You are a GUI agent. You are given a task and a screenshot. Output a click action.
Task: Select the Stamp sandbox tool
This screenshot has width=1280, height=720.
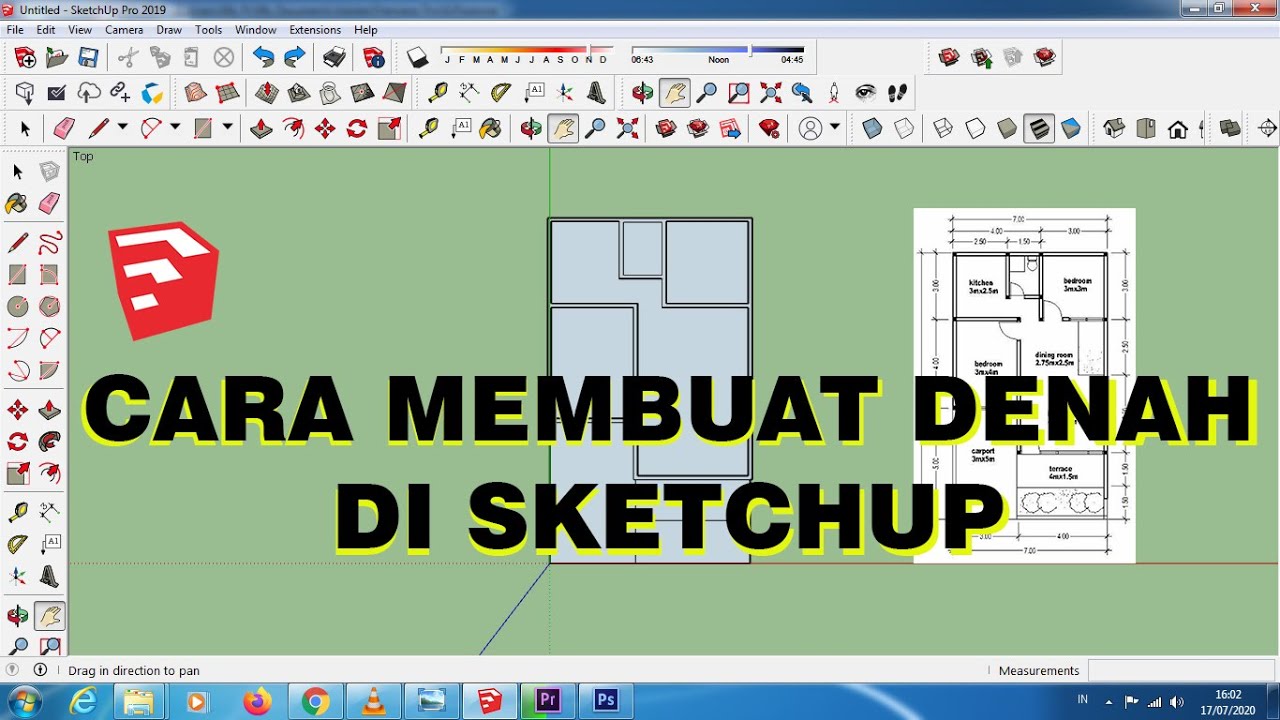click(299, 93)
